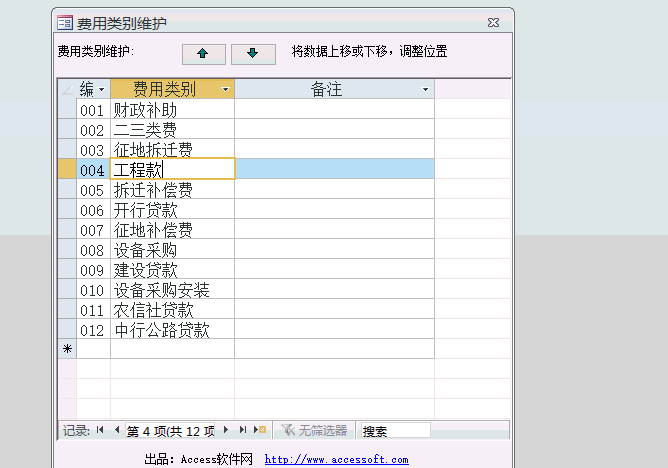Viewport: 668px width, 468px height.
Task: Select the row selector for 001
Action: pos(67,109)
